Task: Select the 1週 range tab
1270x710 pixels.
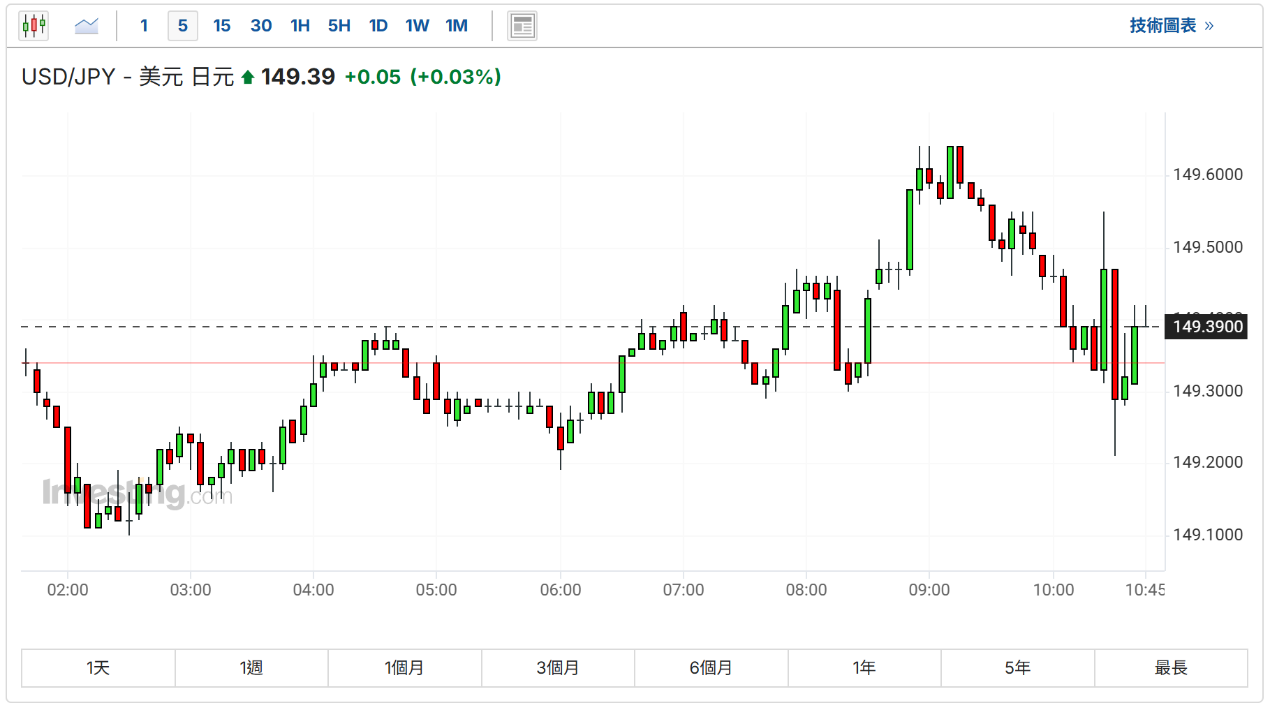Action: [x=252, y=668]
